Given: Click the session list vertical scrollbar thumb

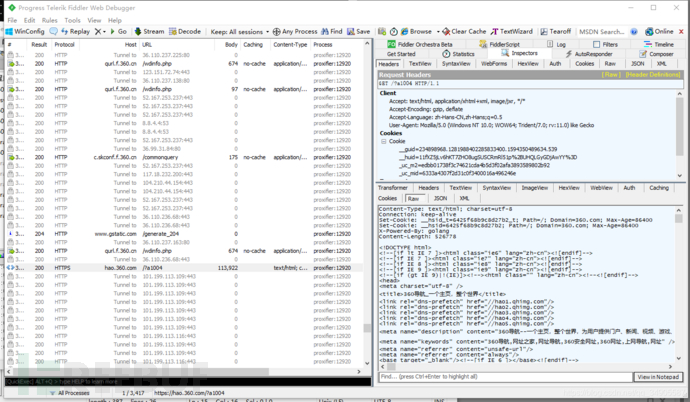Looking at the screenshot, I should (x=367, y=328).
